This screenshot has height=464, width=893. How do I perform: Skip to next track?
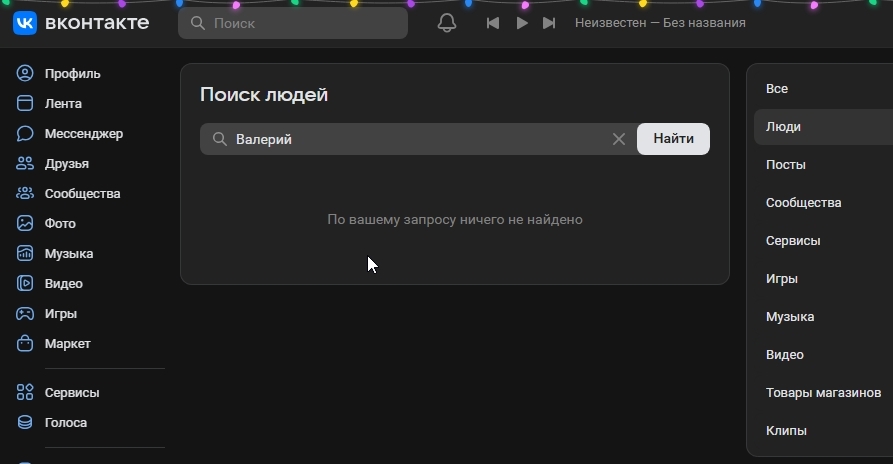tap(548, 23)
